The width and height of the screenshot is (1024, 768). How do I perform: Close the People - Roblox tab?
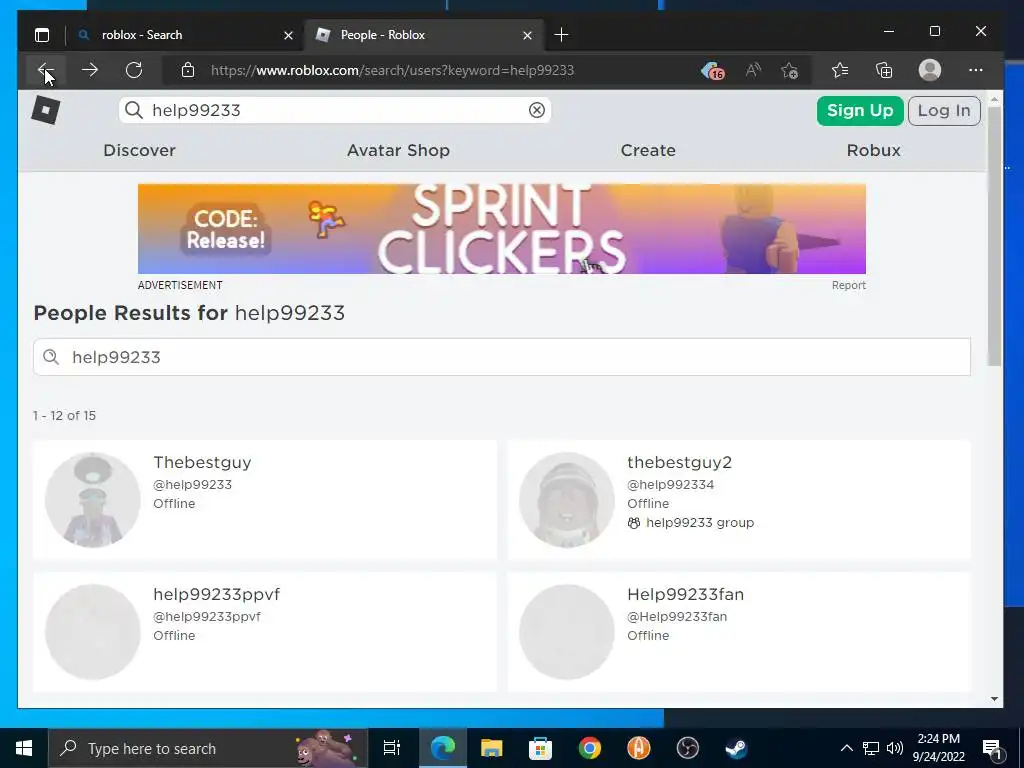coord(527,35)
